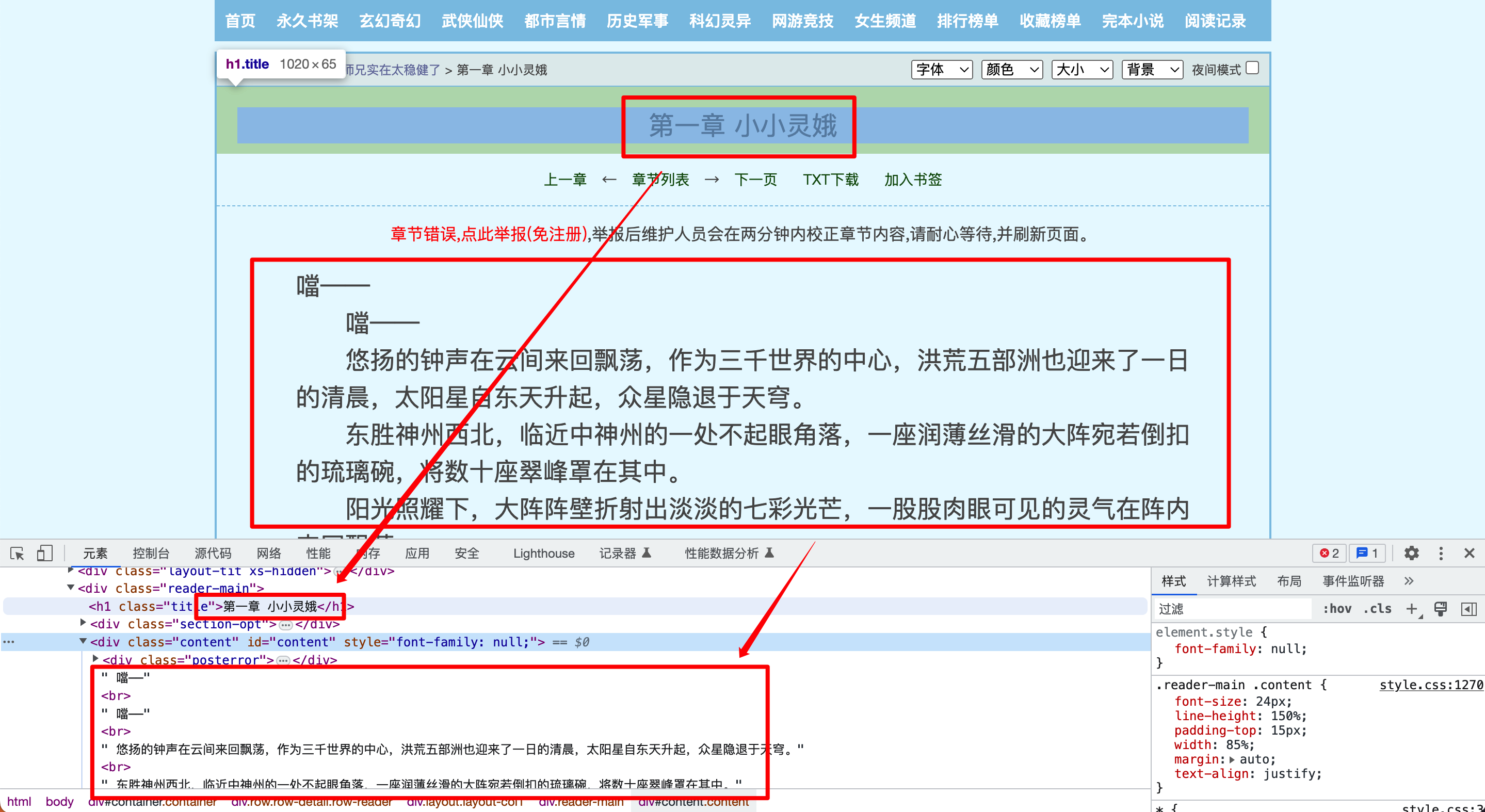Expand the section-opt div triangle

click(x=83, y=623)
